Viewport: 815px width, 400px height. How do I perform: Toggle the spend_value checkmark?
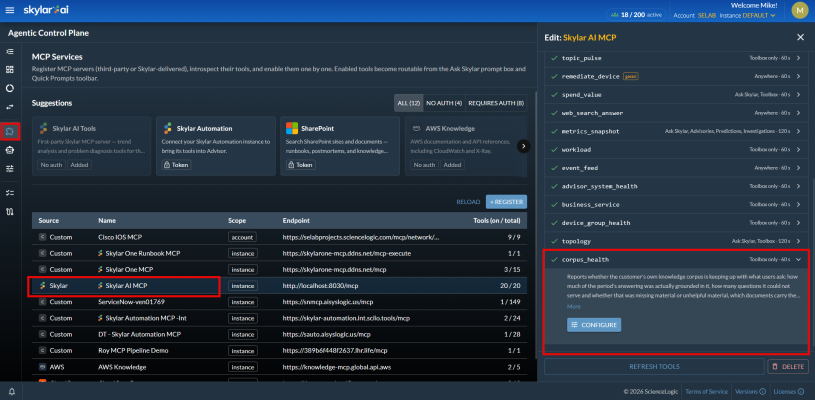pos(554,95)
